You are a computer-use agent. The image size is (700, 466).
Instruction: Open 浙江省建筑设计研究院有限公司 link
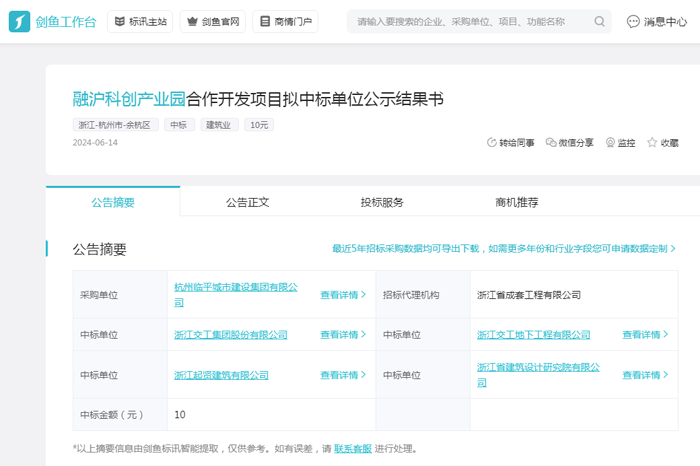point(538,374)
